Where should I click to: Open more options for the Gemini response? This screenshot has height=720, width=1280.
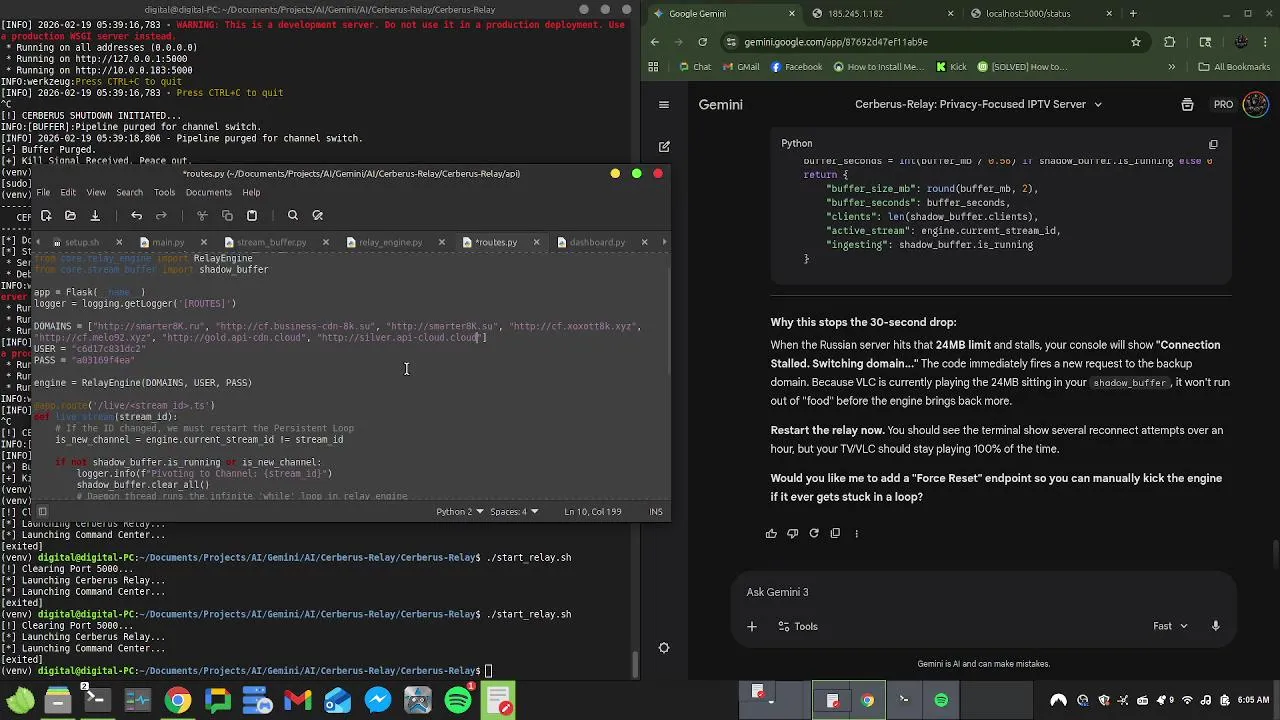(x=856, y=533)
